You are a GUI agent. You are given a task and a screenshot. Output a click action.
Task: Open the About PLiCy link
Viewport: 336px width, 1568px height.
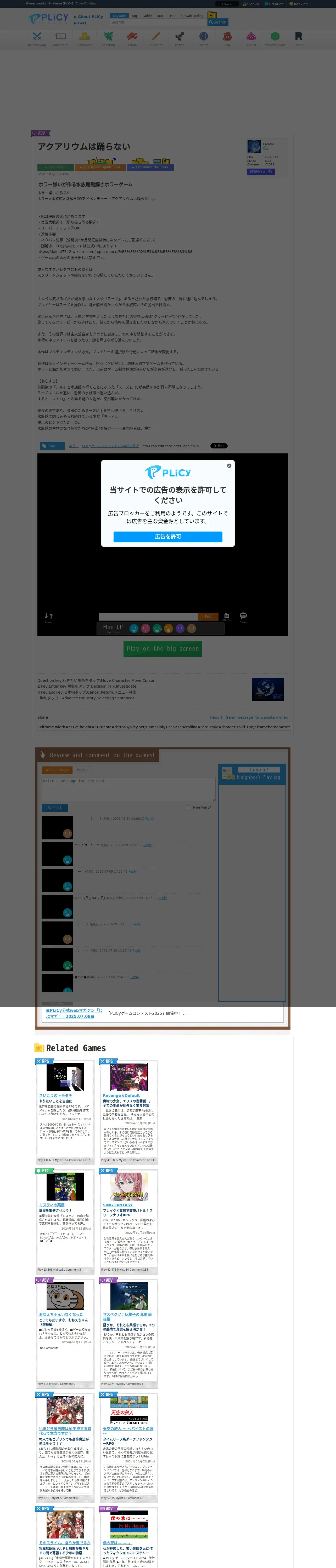click(89, 17)
